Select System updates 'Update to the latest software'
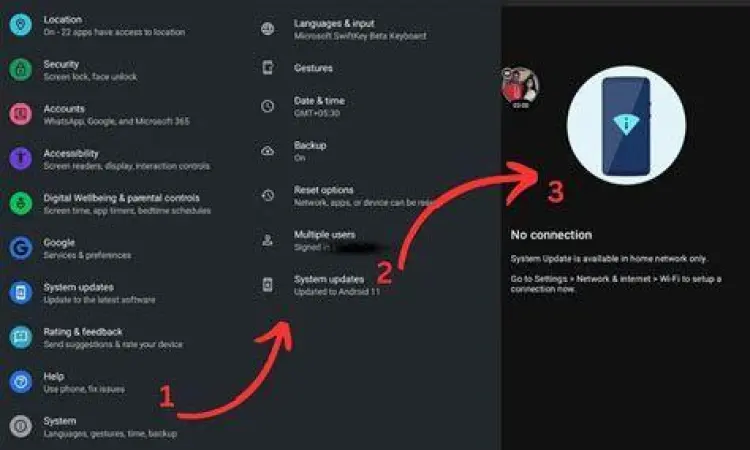 [x=99, y=293]
